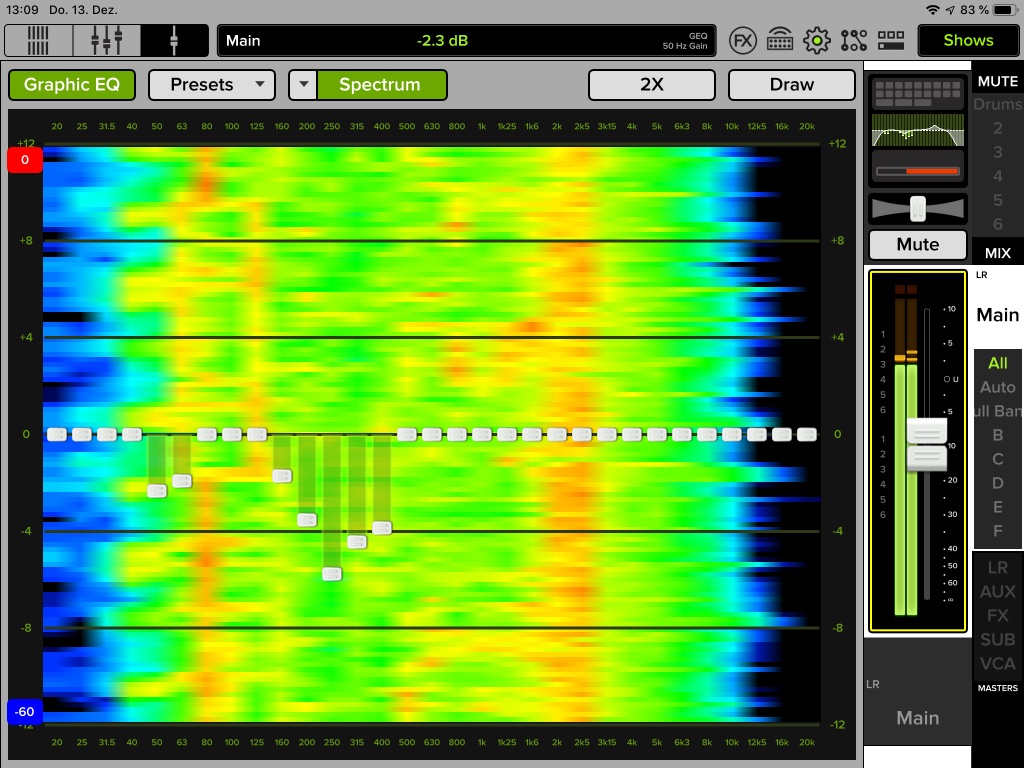Viewport: 1024px width, 768px height.
Task: Select the Drums mute group
Action: pos(997,104)
